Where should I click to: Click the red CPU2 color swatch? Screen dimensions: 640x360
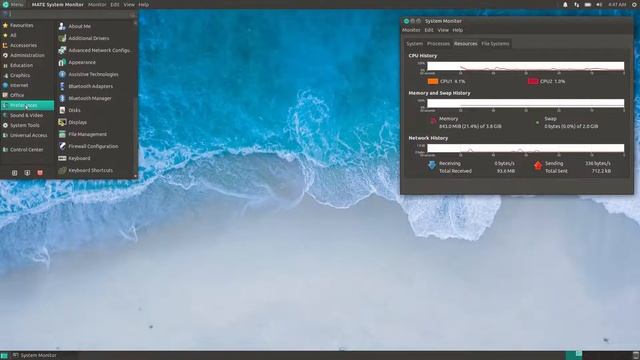pos(533,81)
